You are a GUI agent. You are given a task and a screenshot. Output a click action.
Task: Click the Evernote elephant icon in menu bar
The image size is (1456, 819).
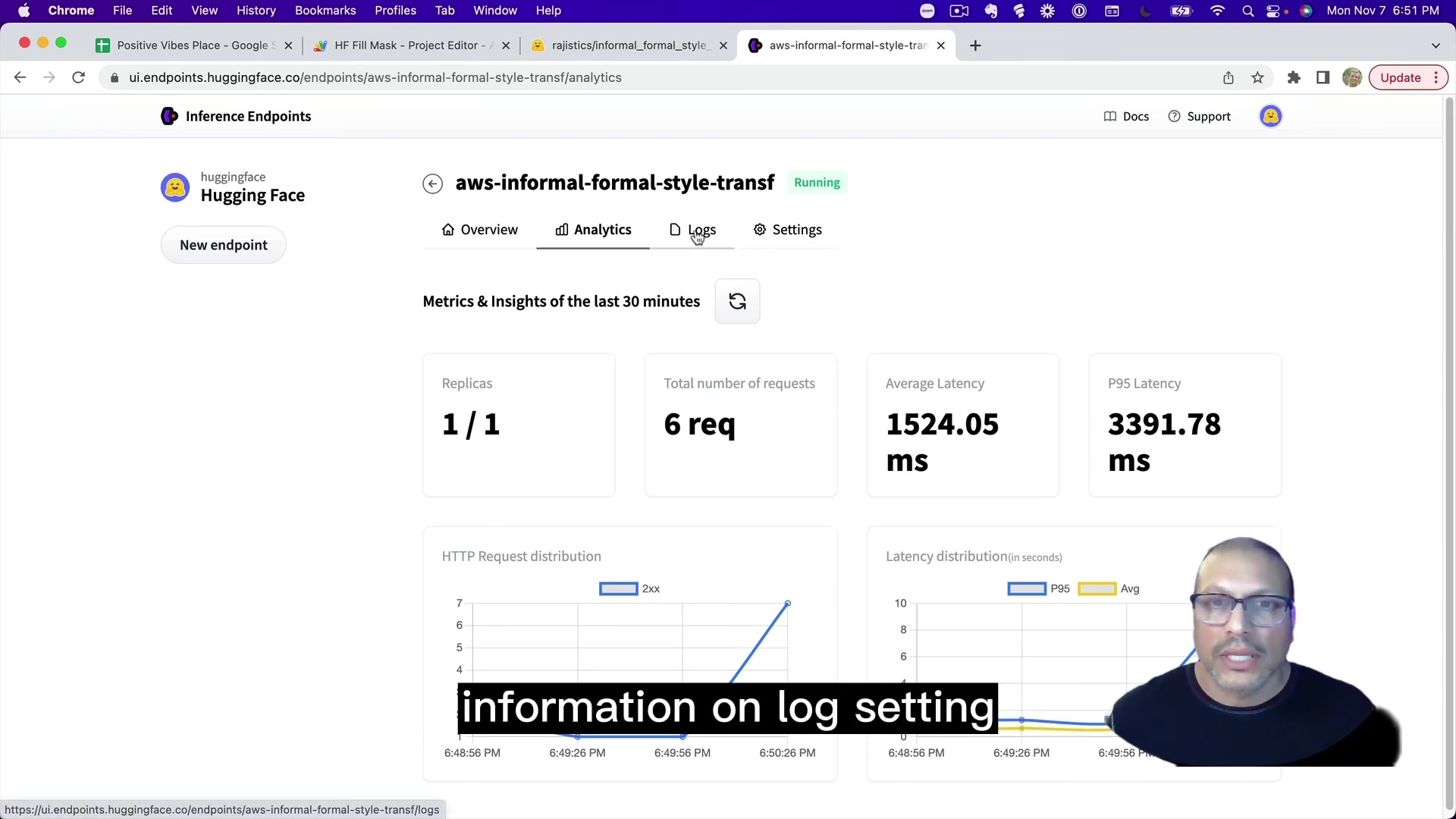click(990, 11)
